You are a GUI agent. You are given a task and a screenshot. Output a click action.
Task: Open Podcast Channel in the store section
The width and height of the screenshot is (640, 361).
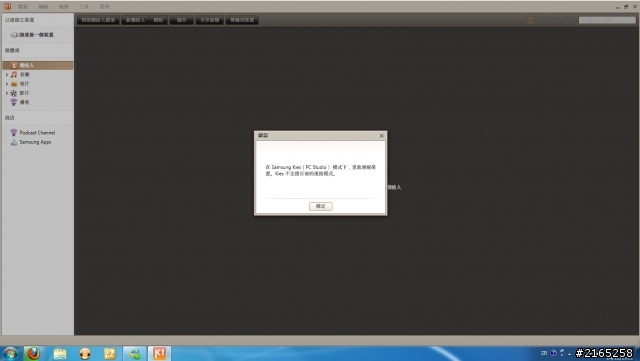[x=37, y=133]
